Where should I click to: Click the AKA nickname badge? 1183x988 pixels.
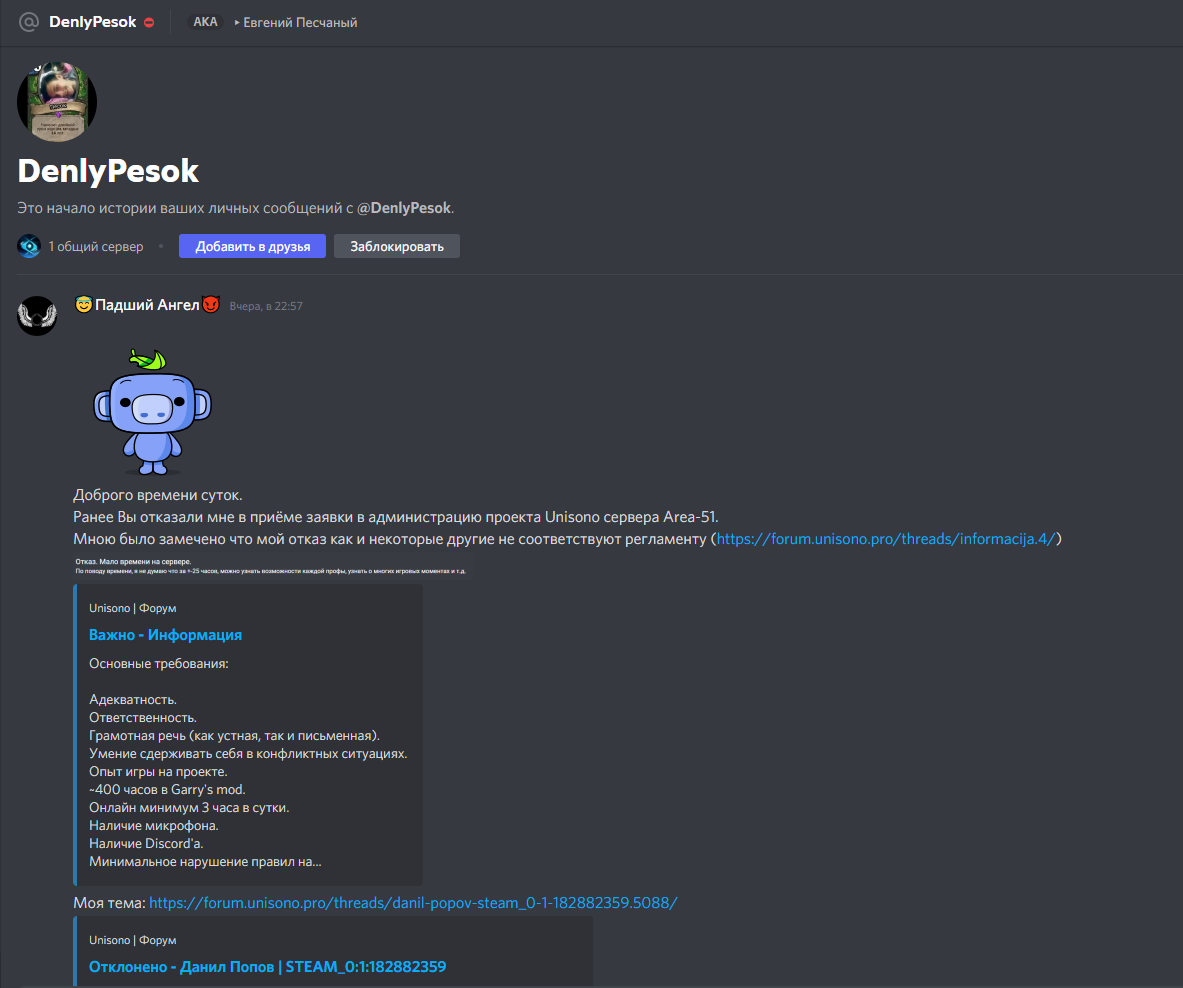205,22
